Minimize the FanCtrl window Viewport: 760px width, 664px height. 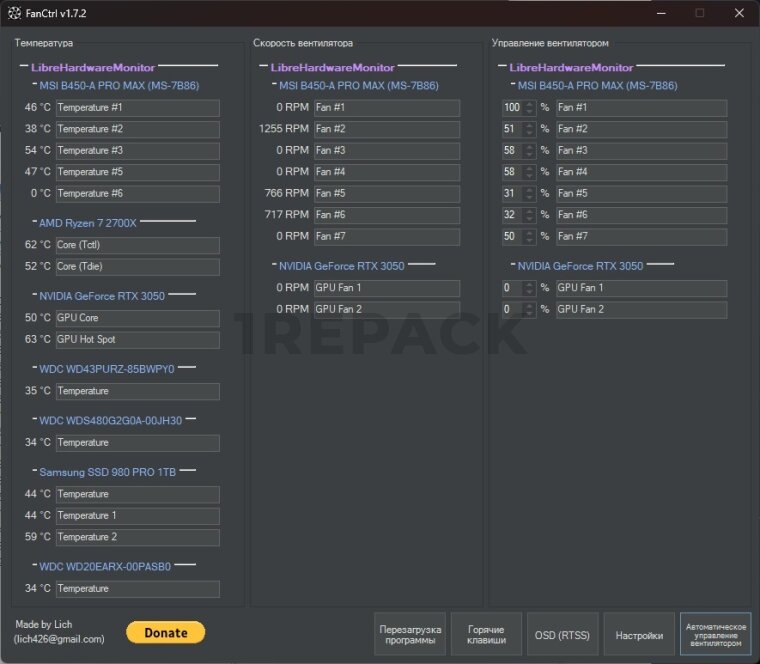click(x=660, y=13)
